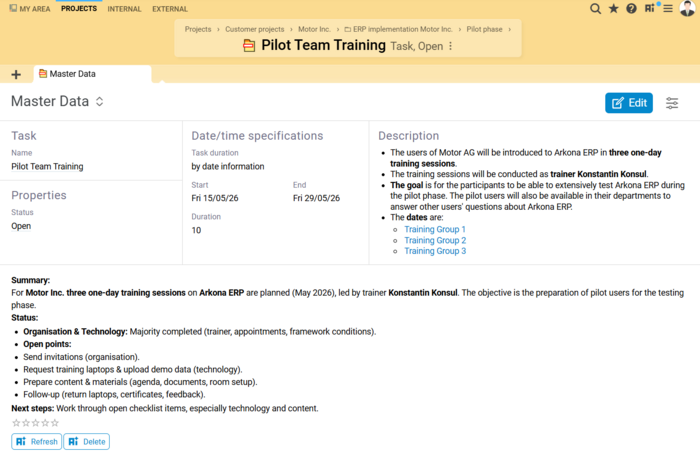Click start date Fri 15/05/26

[215, 198]
